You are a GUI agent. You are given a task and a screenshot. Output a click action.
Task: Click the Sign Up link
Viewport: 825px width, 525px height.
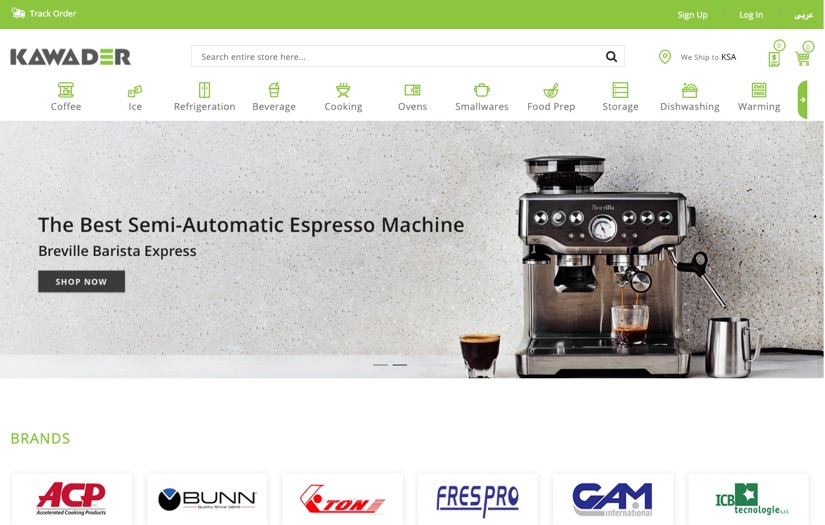692,14
